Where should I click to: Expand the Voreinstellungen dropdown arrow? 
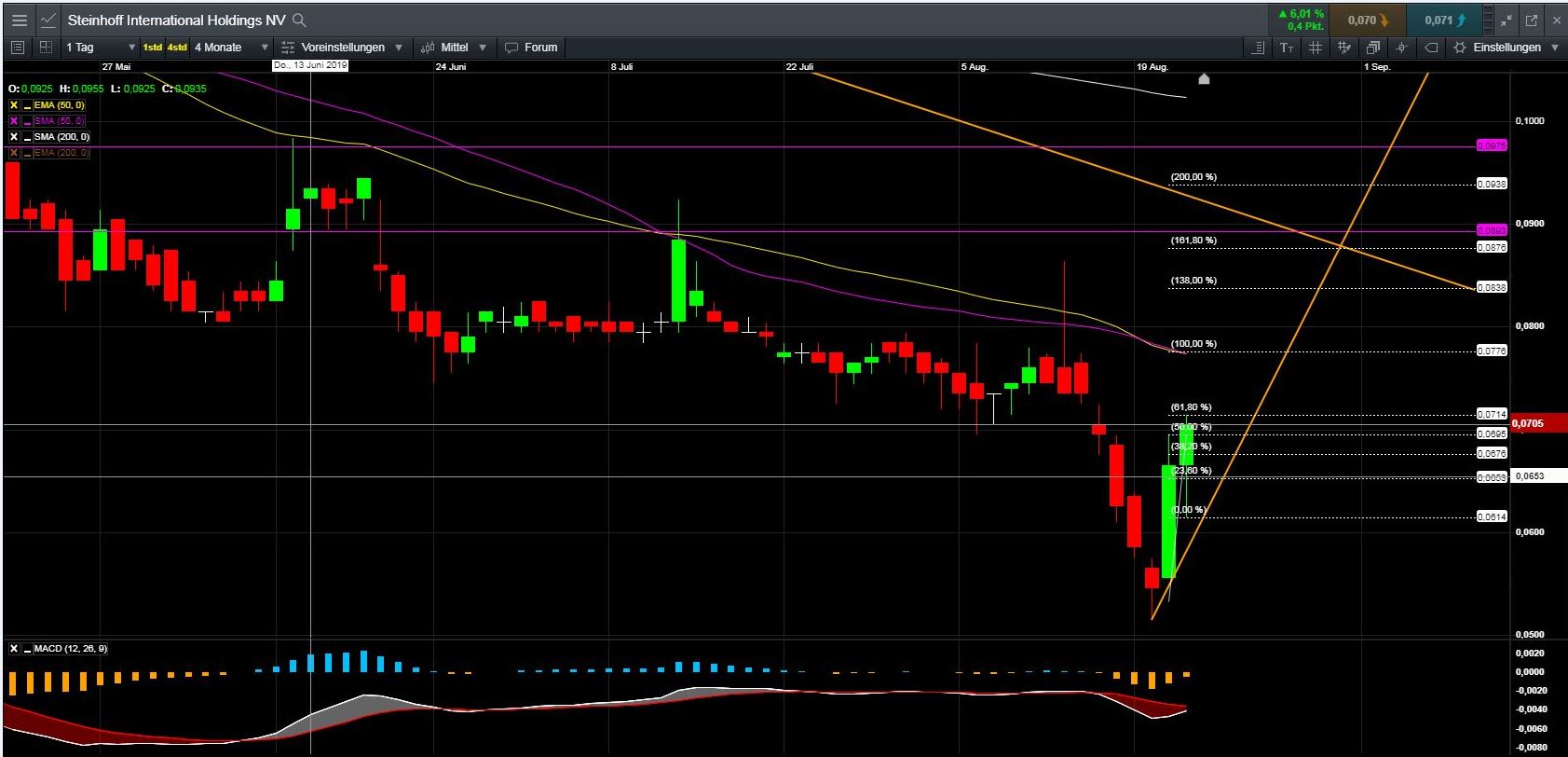tap(399, 47)
